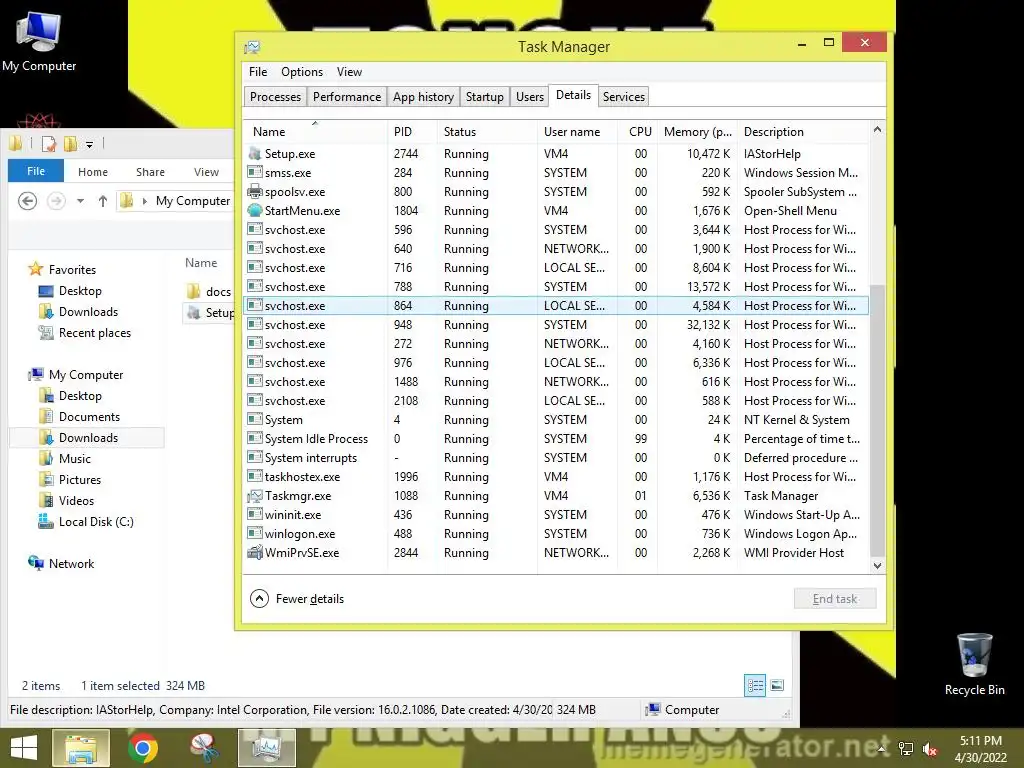
Task: Switch Explorer to large icons view
Action: 777,685
